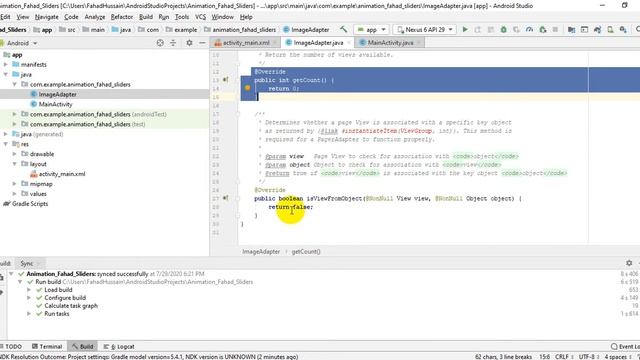Expand the Run tasks node
The width and height of the screenshot is (640, 360).
[29, 313]
